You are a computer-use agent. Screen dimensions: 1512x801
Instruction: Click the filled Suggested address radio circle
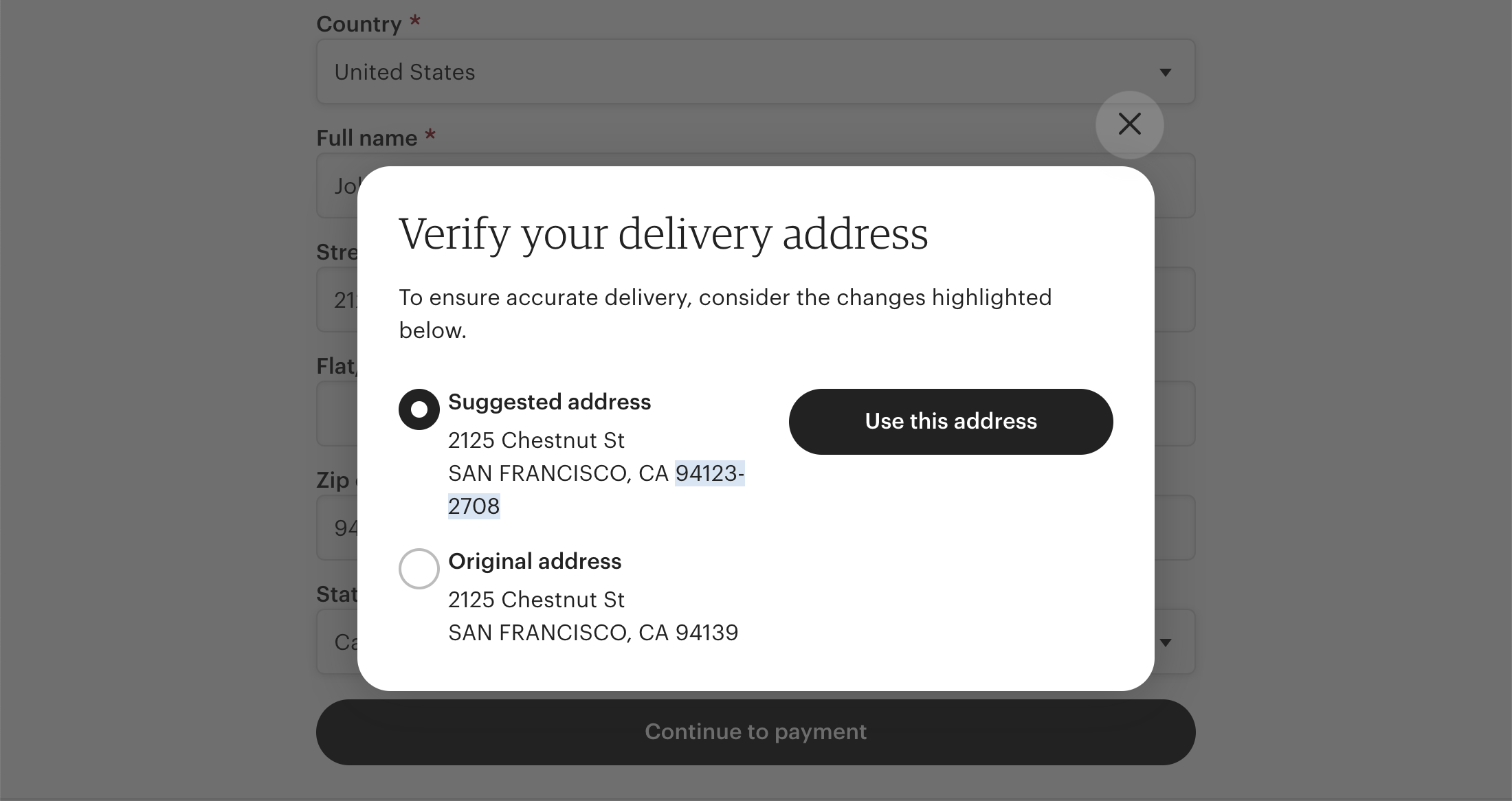418,409
